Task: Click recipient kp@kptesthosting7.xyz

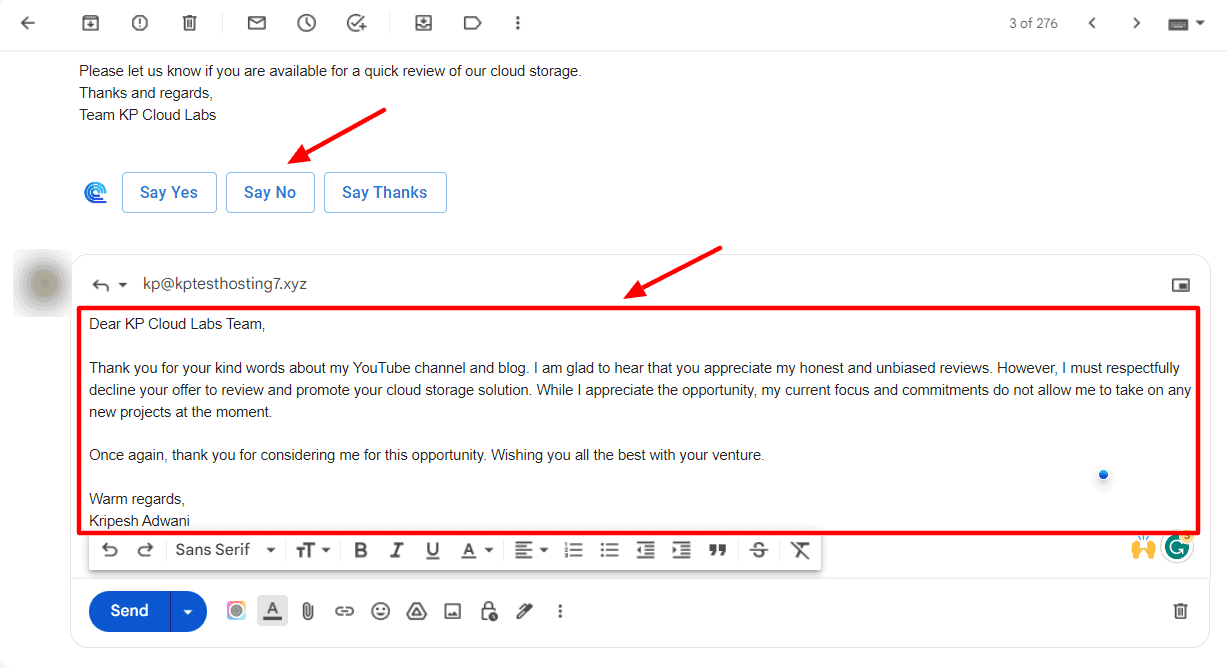Action: coord(225,284)
